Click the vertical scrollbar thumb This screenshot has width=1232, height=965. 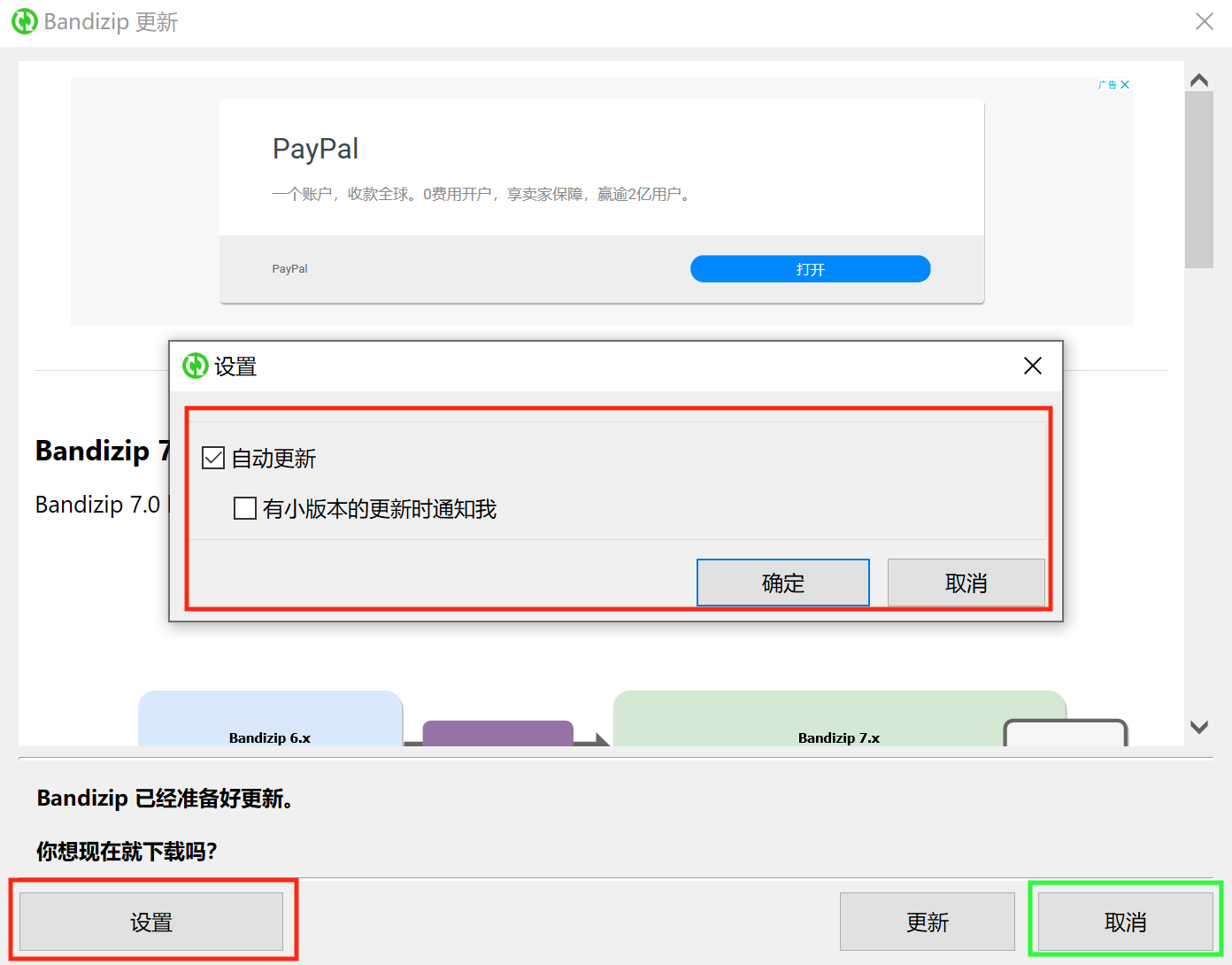coord(1199,179)
